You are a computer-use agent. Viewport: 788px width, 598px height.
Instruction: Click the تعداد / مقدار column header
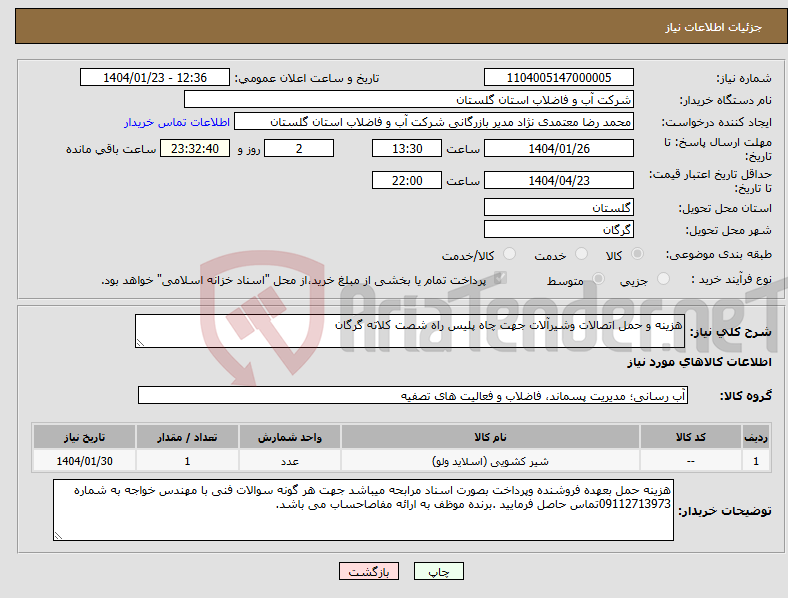187,437
